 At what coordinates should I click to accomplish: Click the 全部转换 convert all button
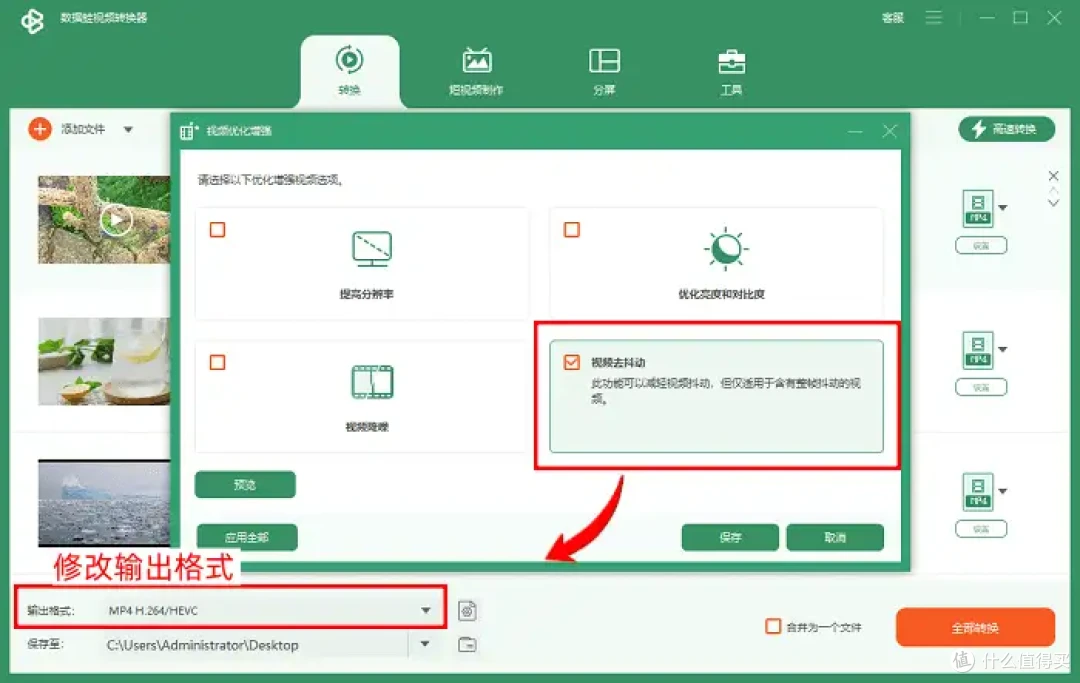point(975,627)
